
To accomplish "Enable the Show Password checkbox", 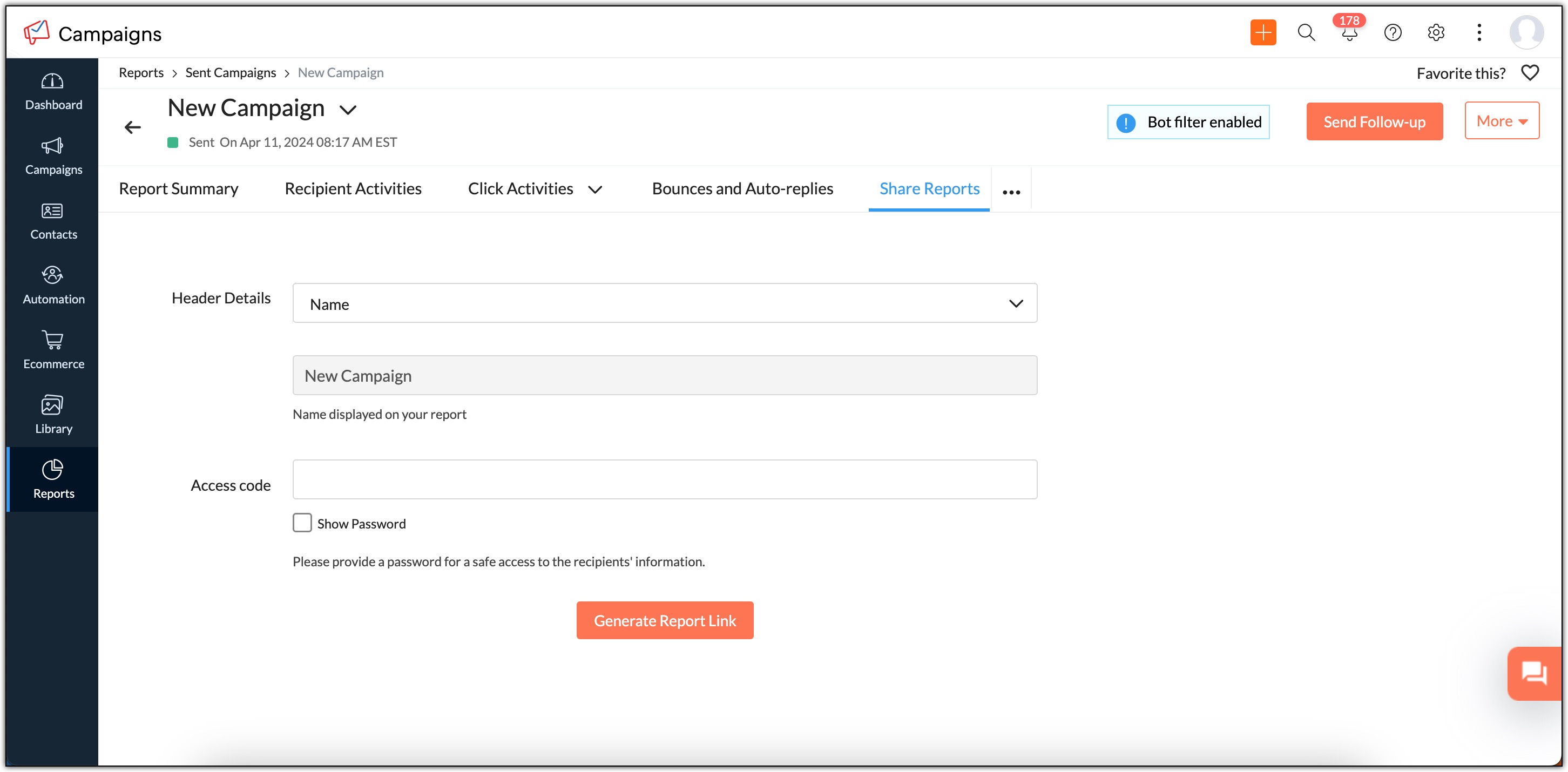I will click(302, 523).
